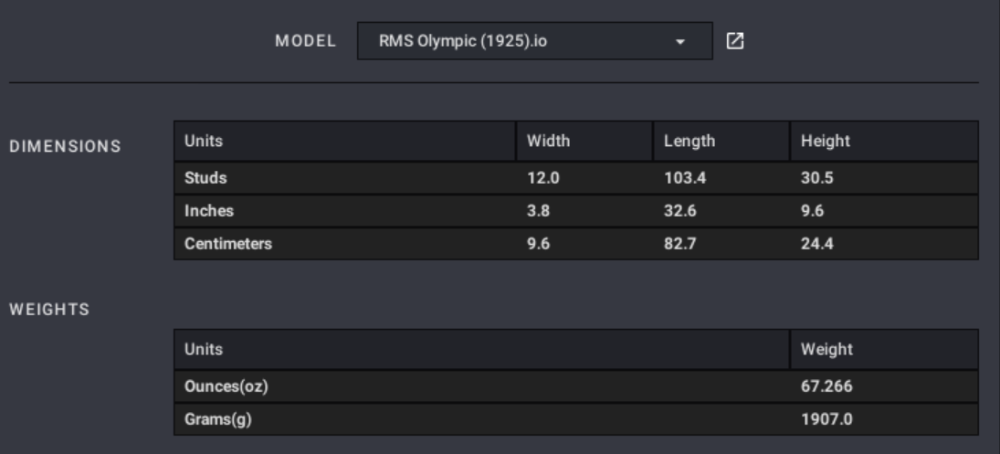Click the 12.0 studs width value
The height and width of the screenshot is (454, 1000).
[543, 178]
